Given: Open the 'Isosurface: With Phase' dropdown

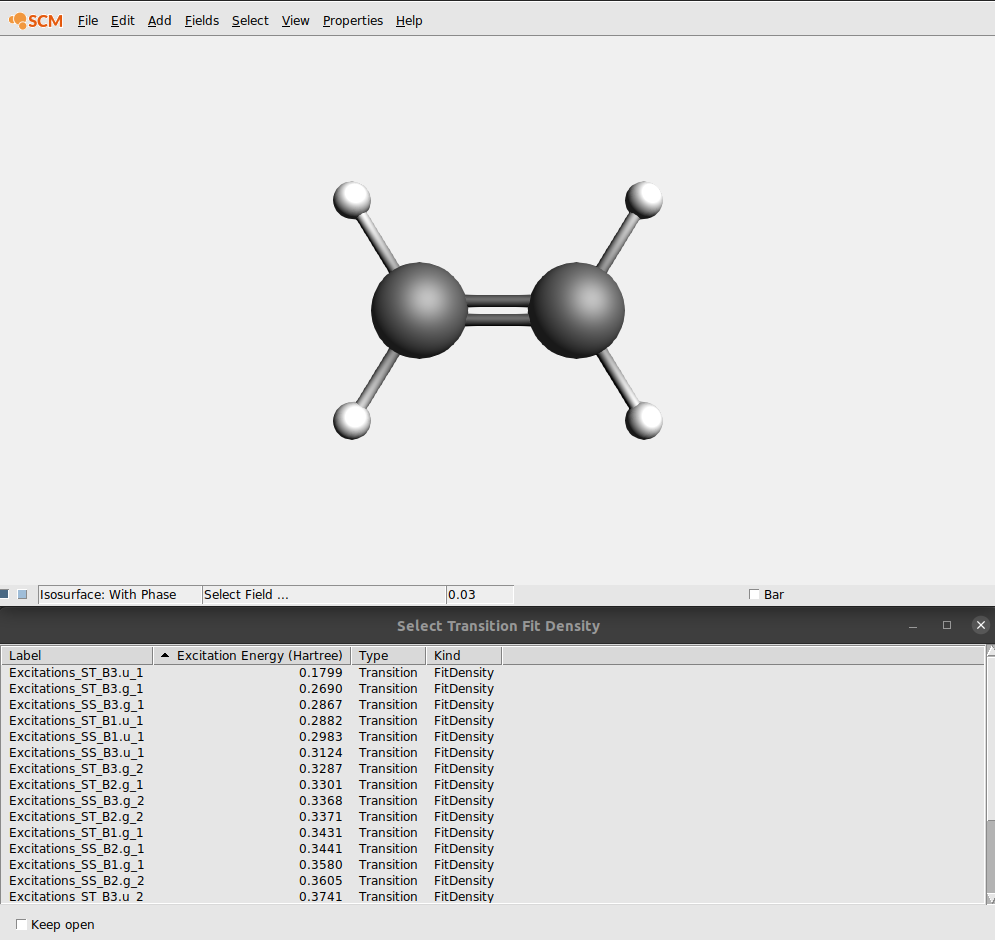Looking at the screenshot, I should click(119, 594).
